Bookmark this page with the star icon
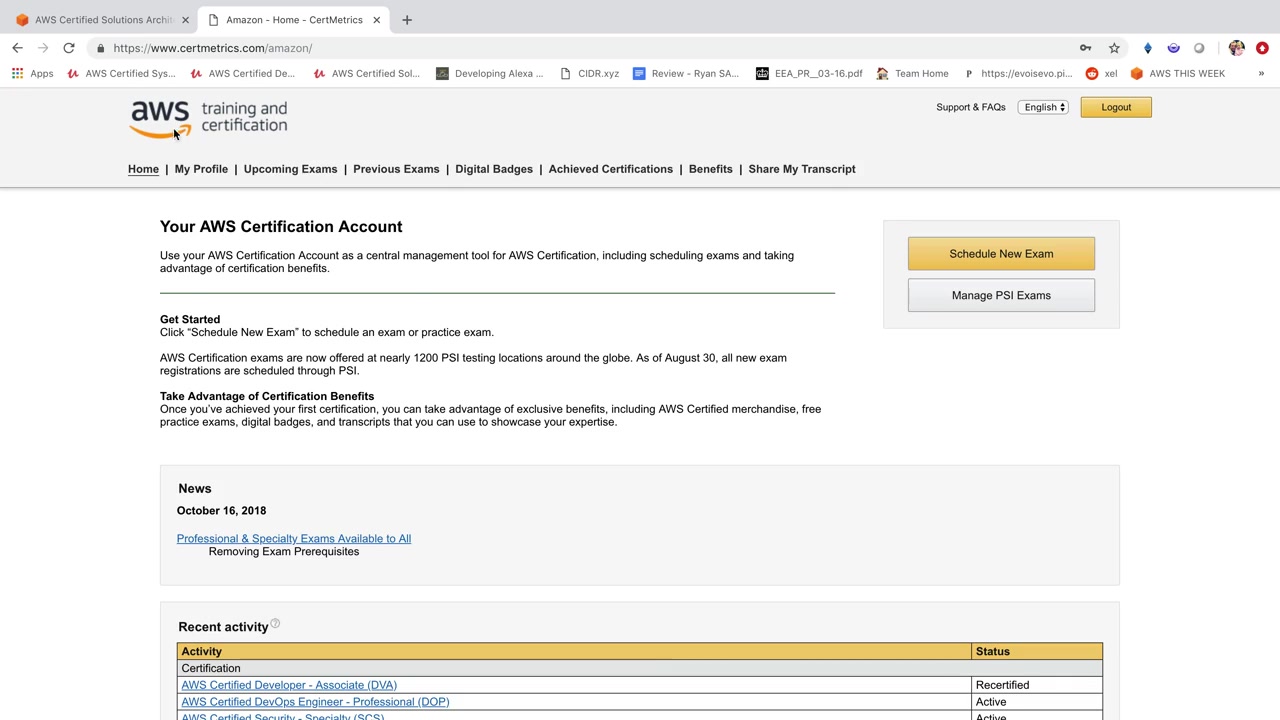 (x=1114, y=48)
